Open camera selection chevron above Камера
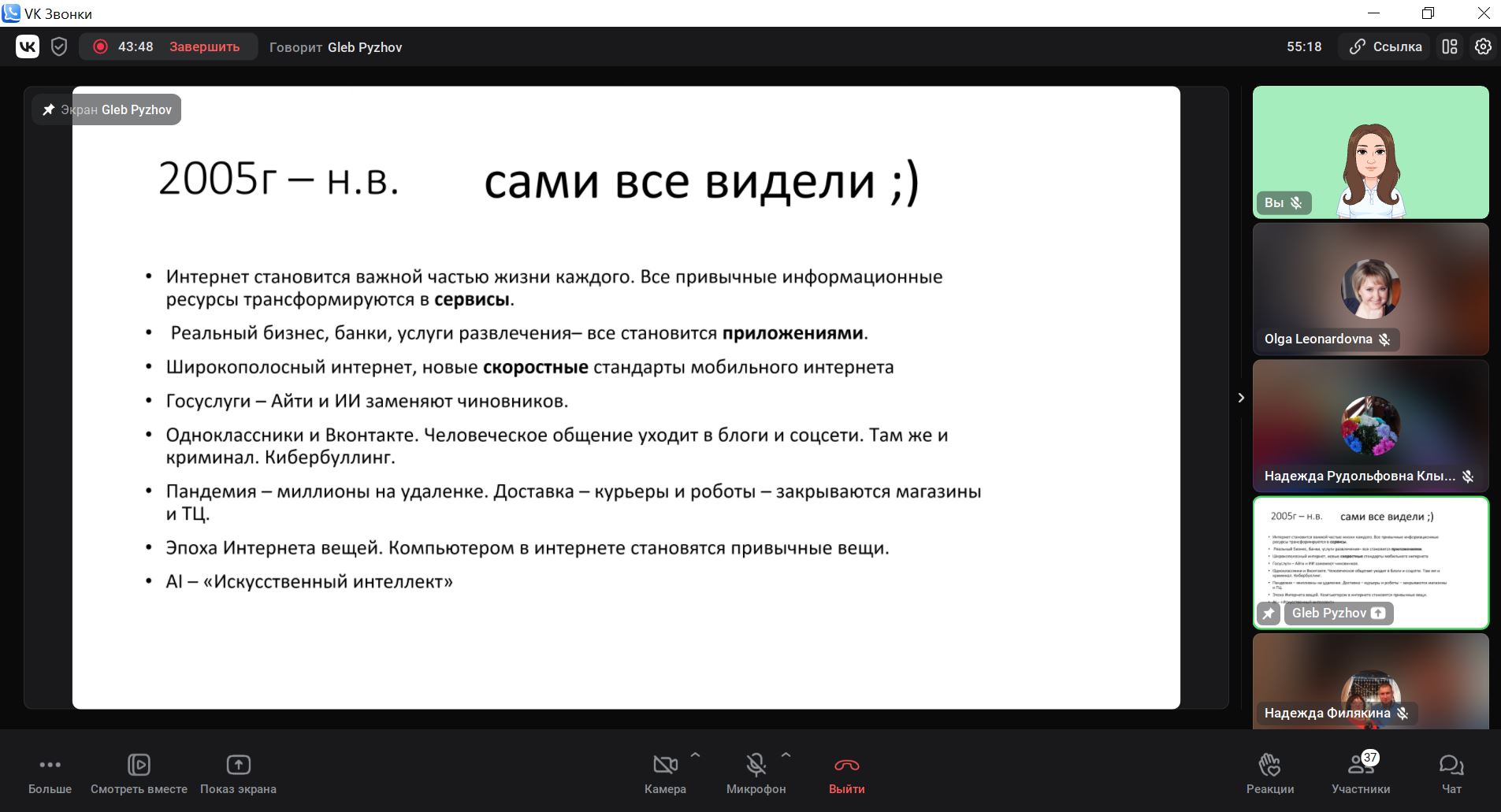Image resolution: width=1501 pixels, height=812 pixels. tap(697, 755)
